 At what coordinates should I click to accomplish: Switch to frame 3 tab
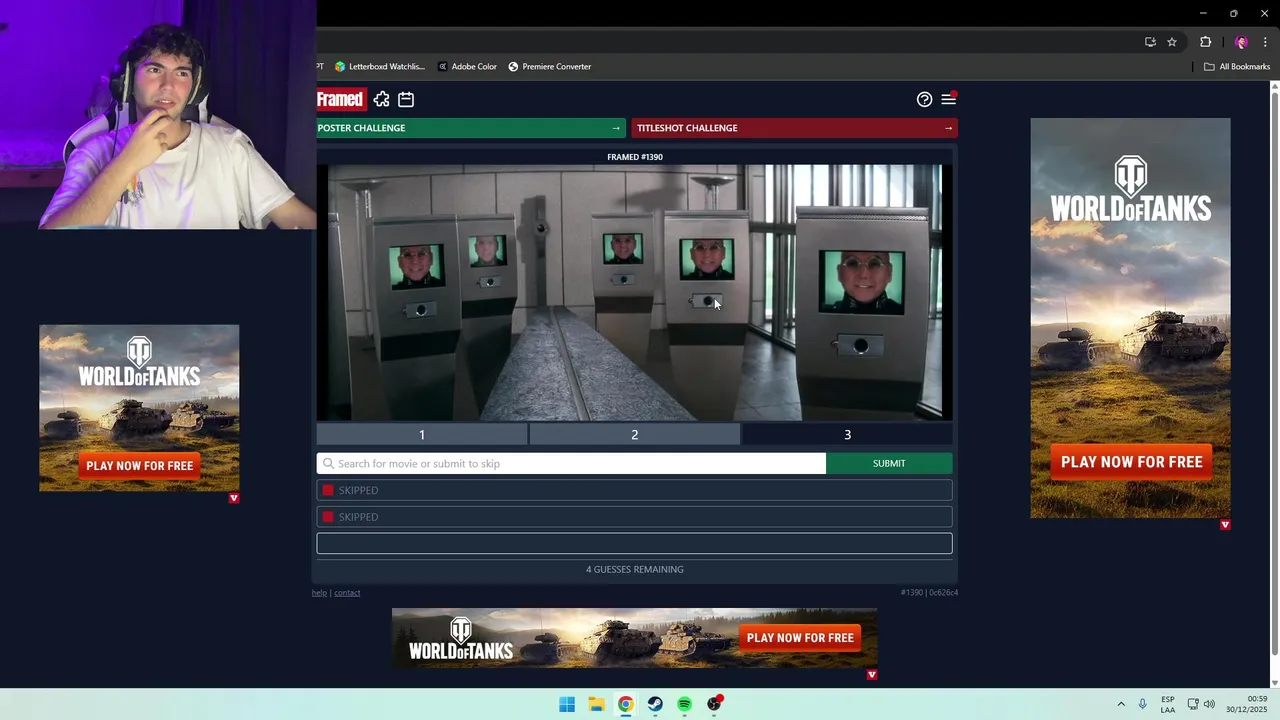point(847,434)
